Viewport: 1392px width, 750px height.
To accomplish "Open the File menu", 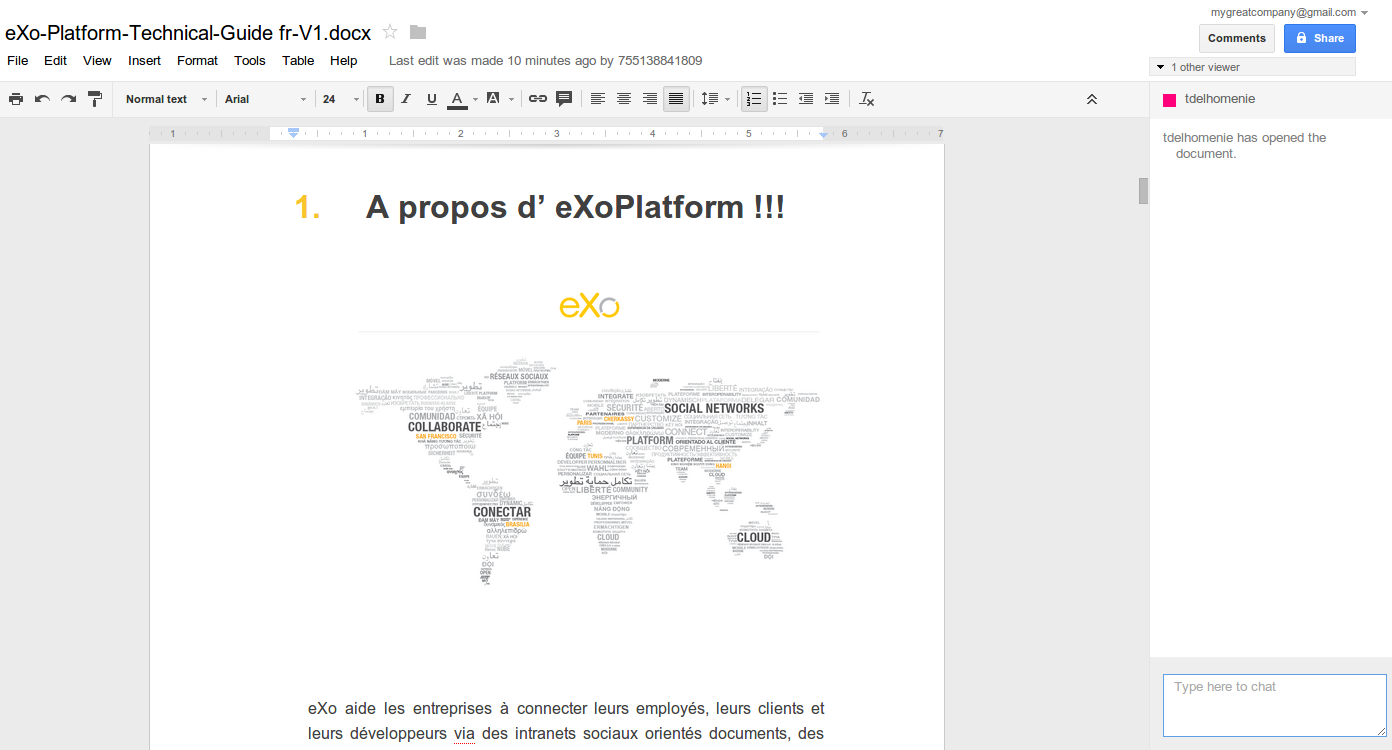I will [18, 60].
